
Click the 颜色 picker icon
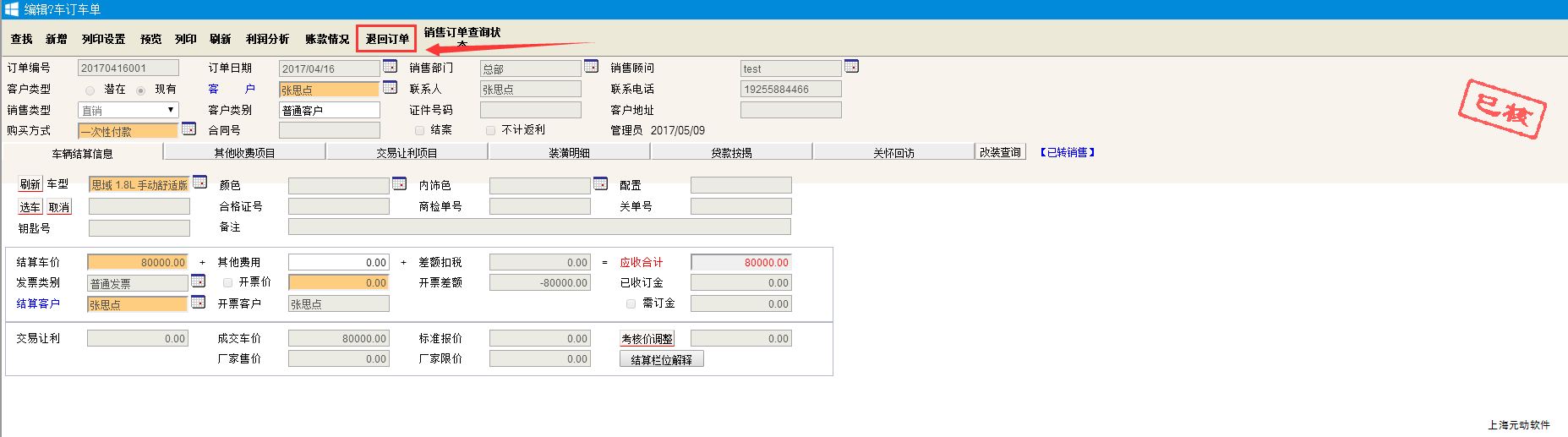(399, 183)
